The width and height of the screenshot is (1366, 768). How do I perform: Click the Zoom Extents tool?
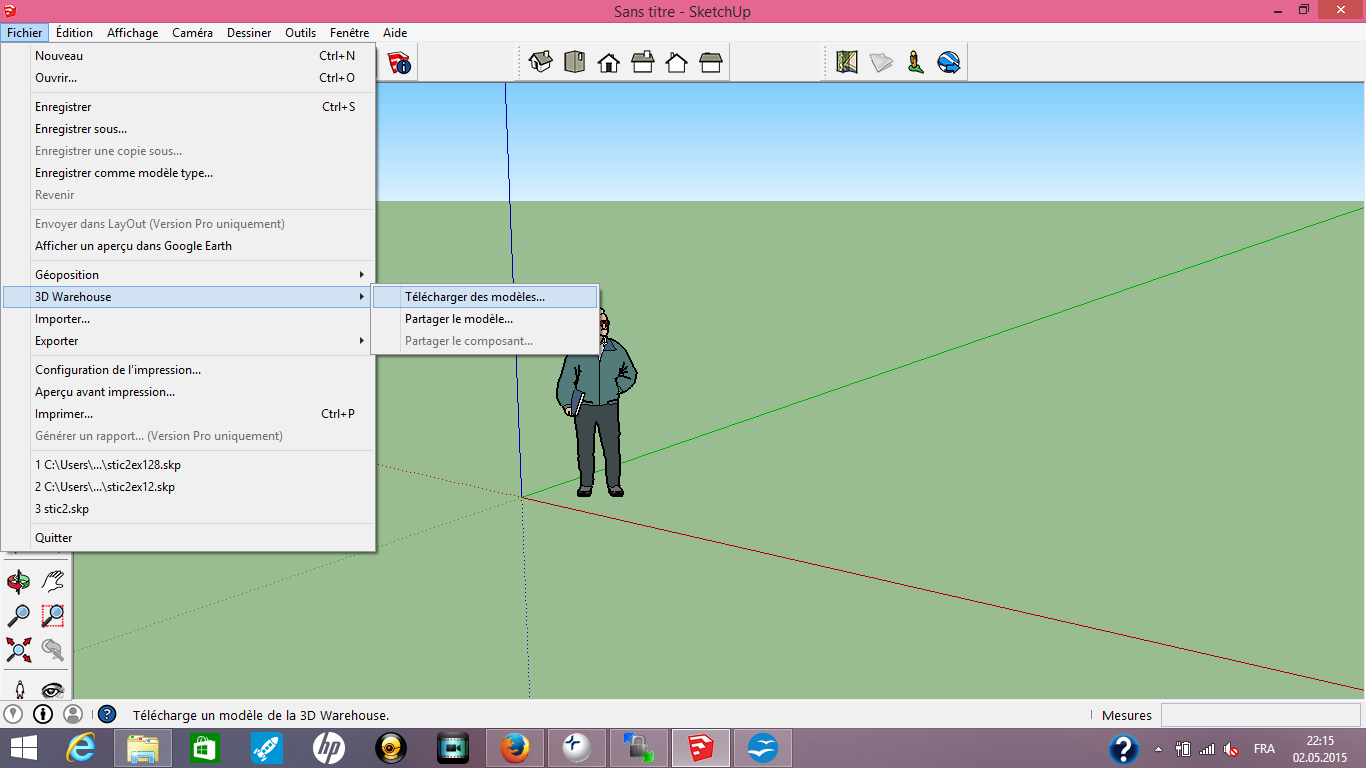[19, 649]
